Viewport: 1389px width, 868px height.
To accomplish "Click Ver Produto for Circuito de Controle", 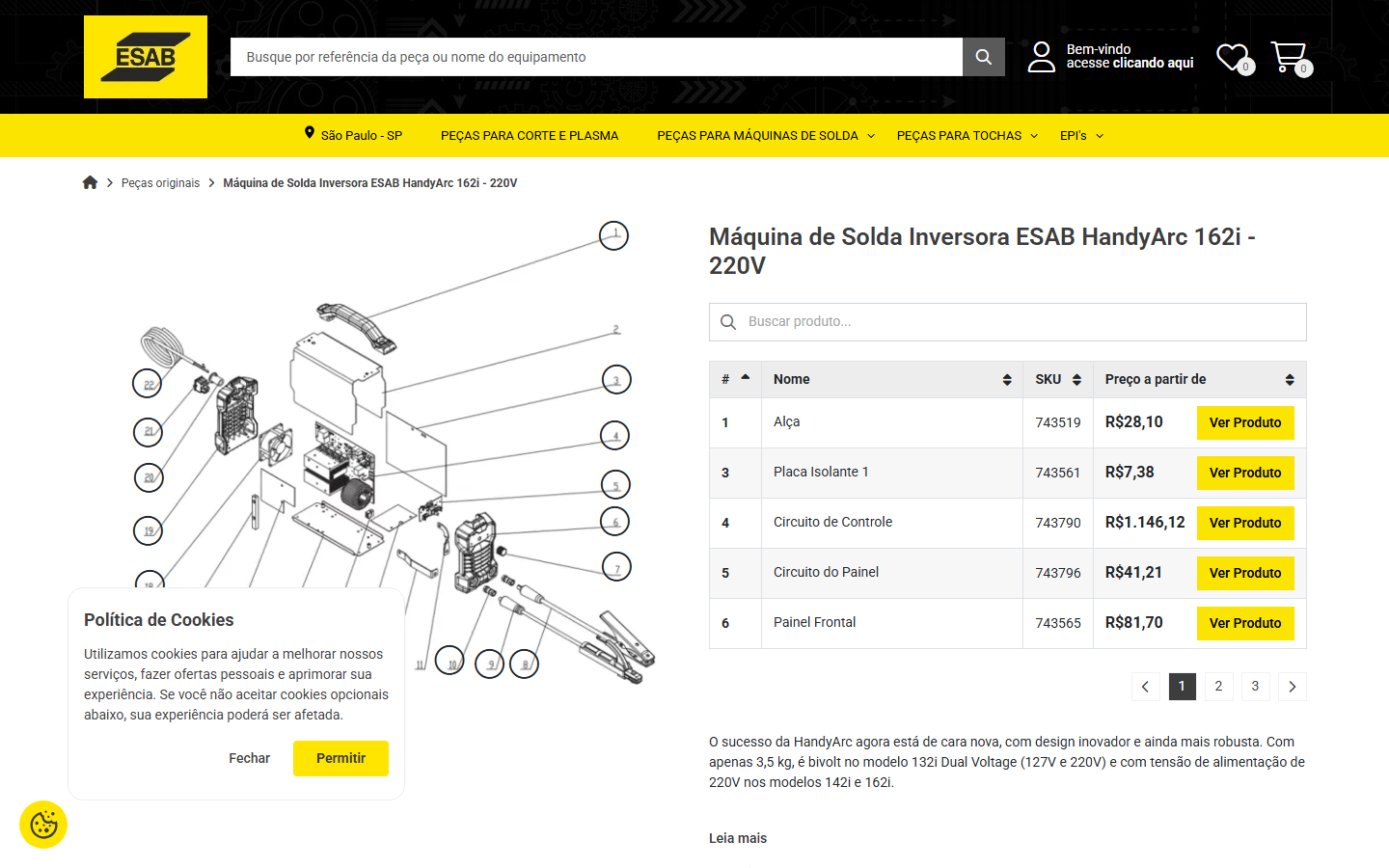I will pyautogui.click(x=1245, y=523).
